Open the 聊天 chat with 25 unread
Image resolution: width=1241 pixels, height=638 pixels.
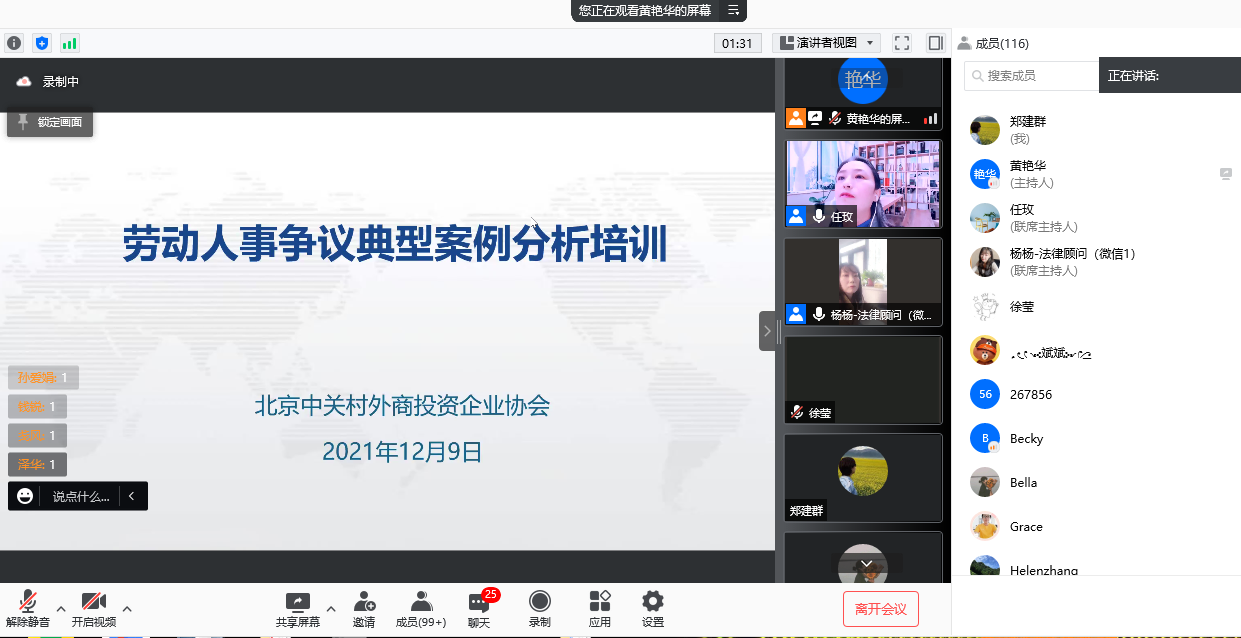point(480,608)
